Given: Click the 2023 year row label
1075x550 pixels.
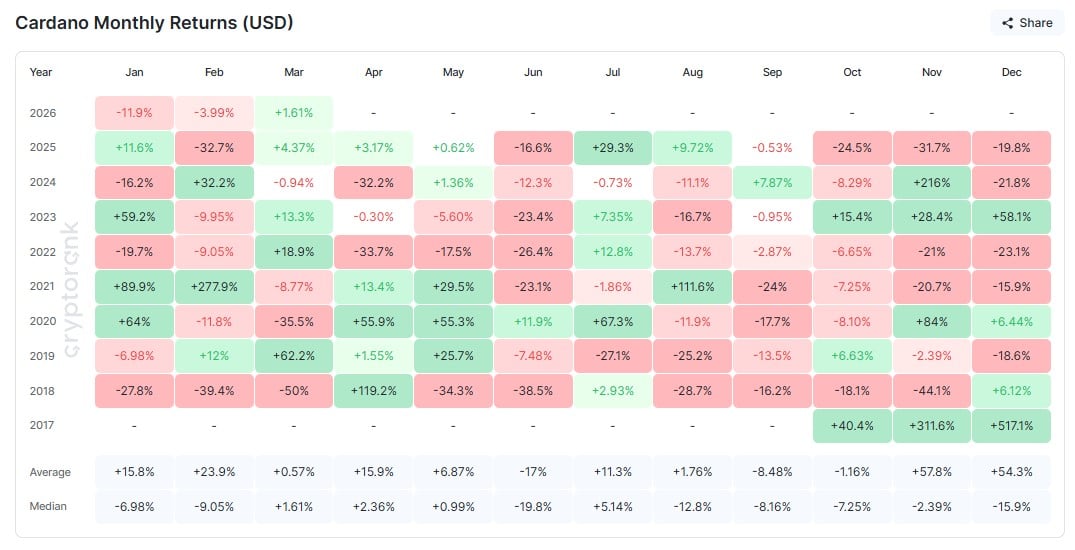Looking at the screenshot, I should [42, 217].
